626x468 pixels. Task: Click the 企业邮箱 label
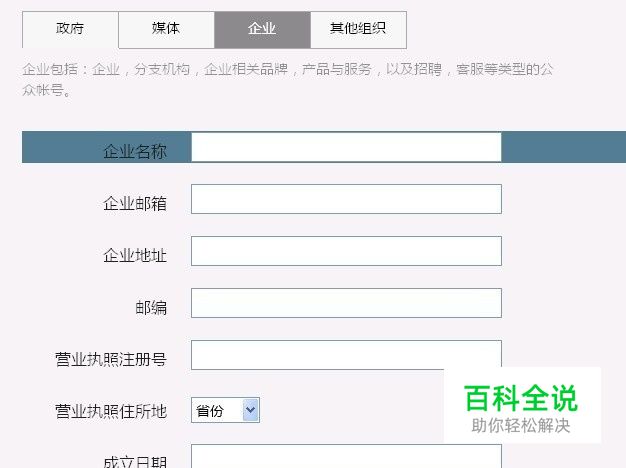pyautogui.click(x=135, y=203)
